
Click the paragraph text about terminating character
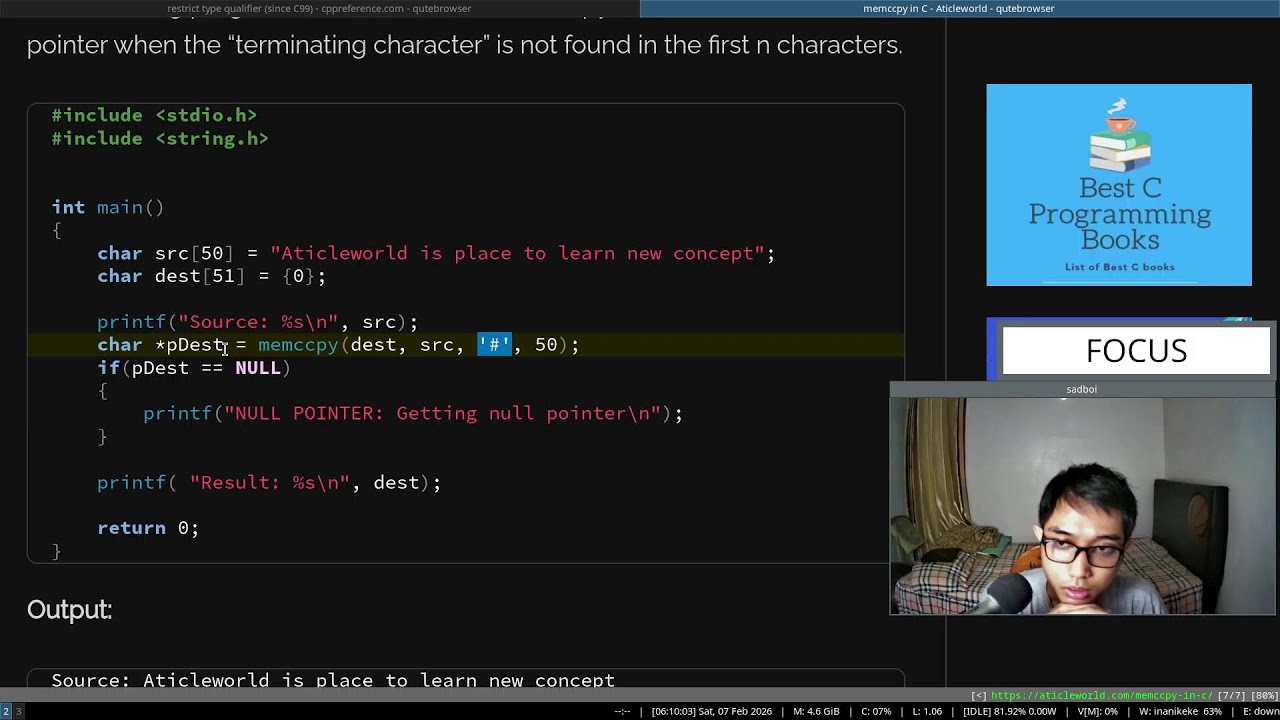click(x=464, y=45)
